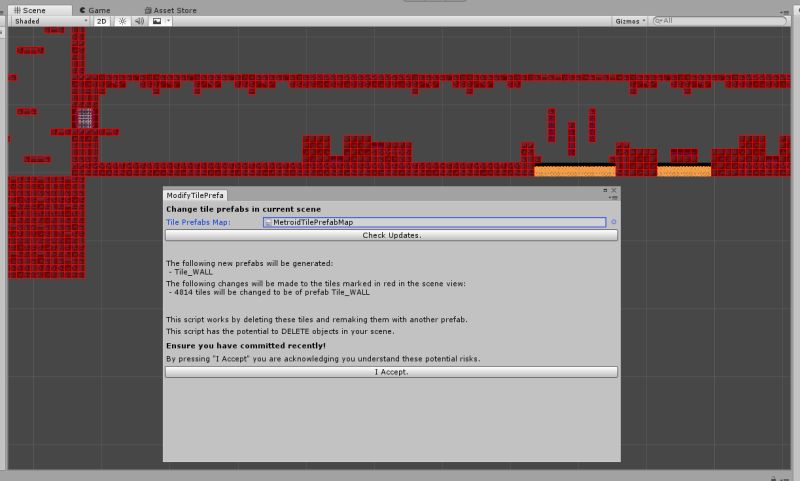Click the Tile Prefabs Map label

click(x=198, y=222)
